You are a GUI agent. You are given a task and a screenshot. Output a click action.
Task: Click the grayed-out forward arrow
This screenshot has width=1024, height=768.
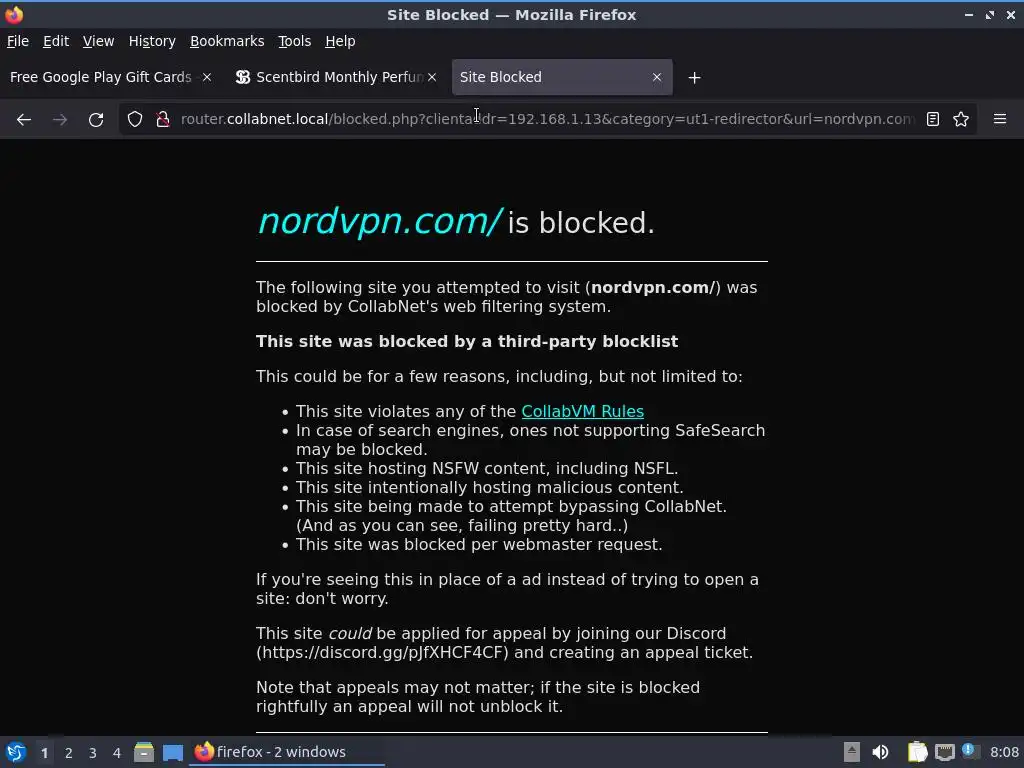[x=60, y=120]
